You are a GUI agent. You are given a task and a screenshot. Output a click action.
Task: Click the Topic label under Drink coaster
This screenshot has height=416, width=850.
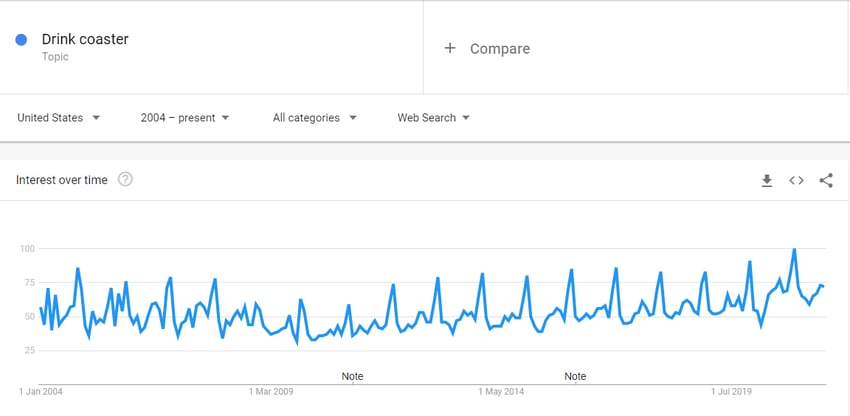coord(55,56)
